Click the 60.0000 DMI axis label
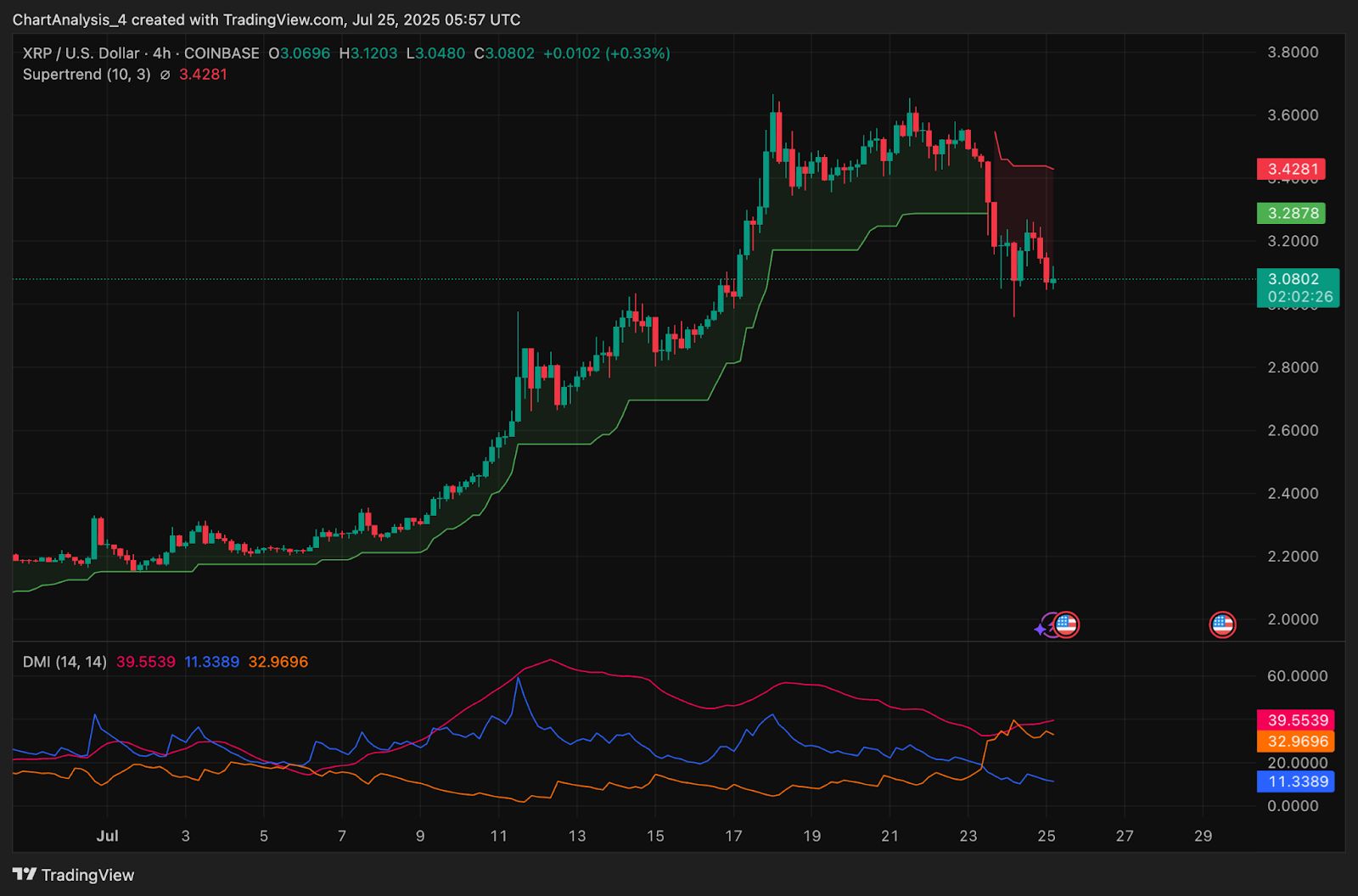Image resolution: width=1358 pixels, height=896 pixels. (x=1297, y=676)
